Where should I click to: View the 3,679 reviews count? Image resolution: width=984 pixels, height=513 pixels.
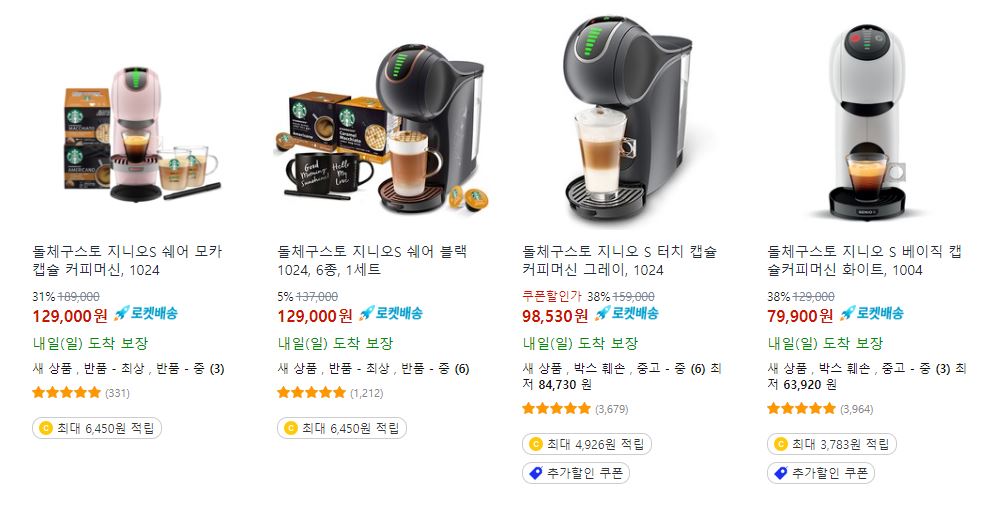click(x=611, y=409)
